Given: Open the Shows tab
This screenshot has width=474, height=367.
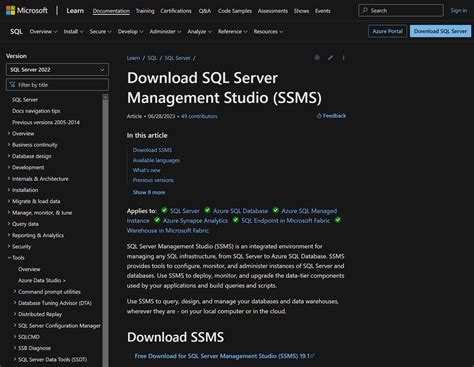Looking at the screenshot, I should 301,11.
